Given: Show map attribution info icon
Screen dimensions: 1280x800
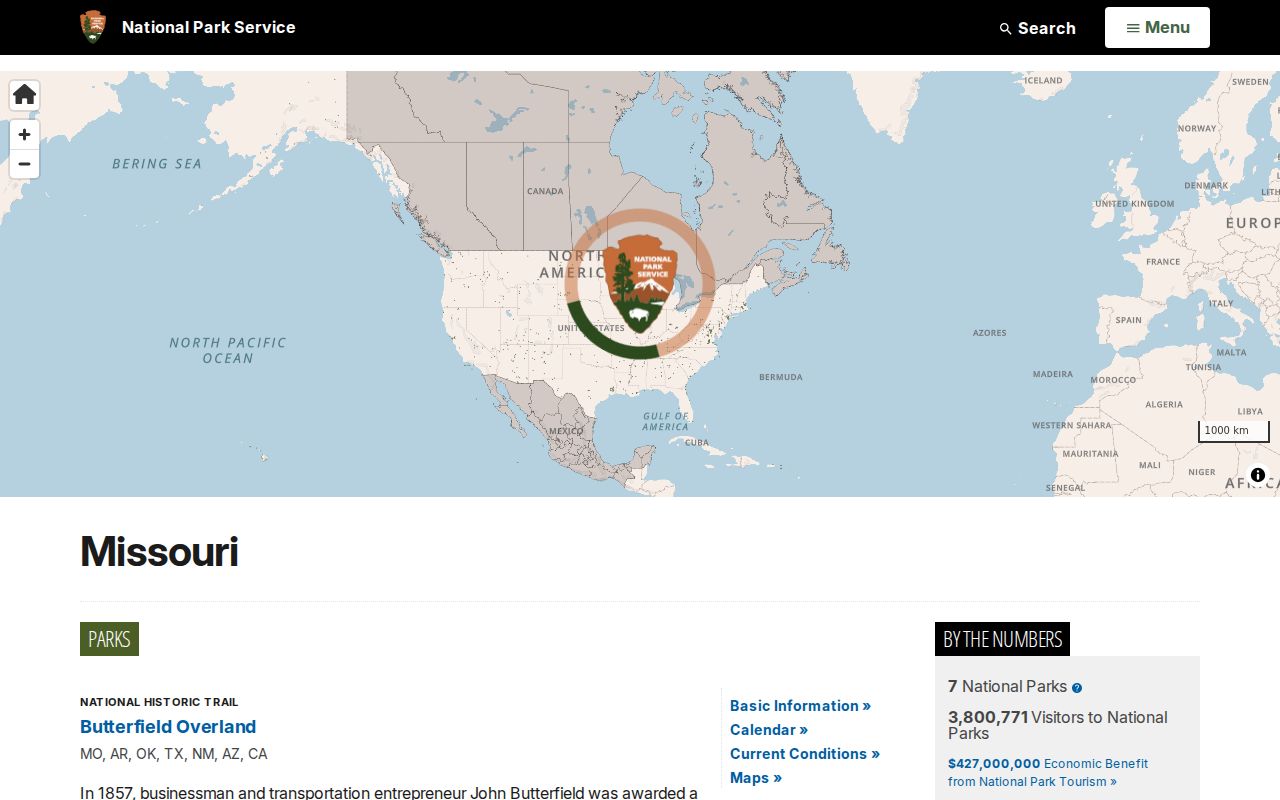Looking at the screenshot, I should click(x=1258, y=475).
